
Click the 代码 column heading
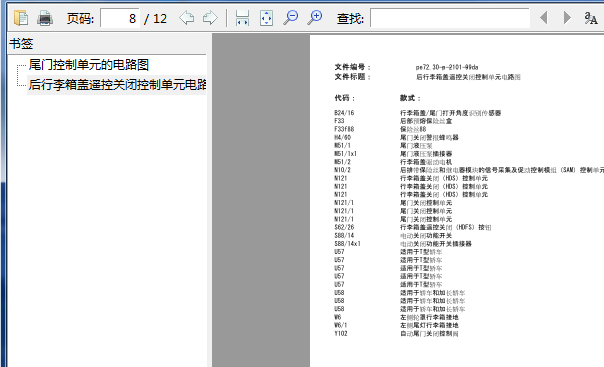[x=345, y=98]
